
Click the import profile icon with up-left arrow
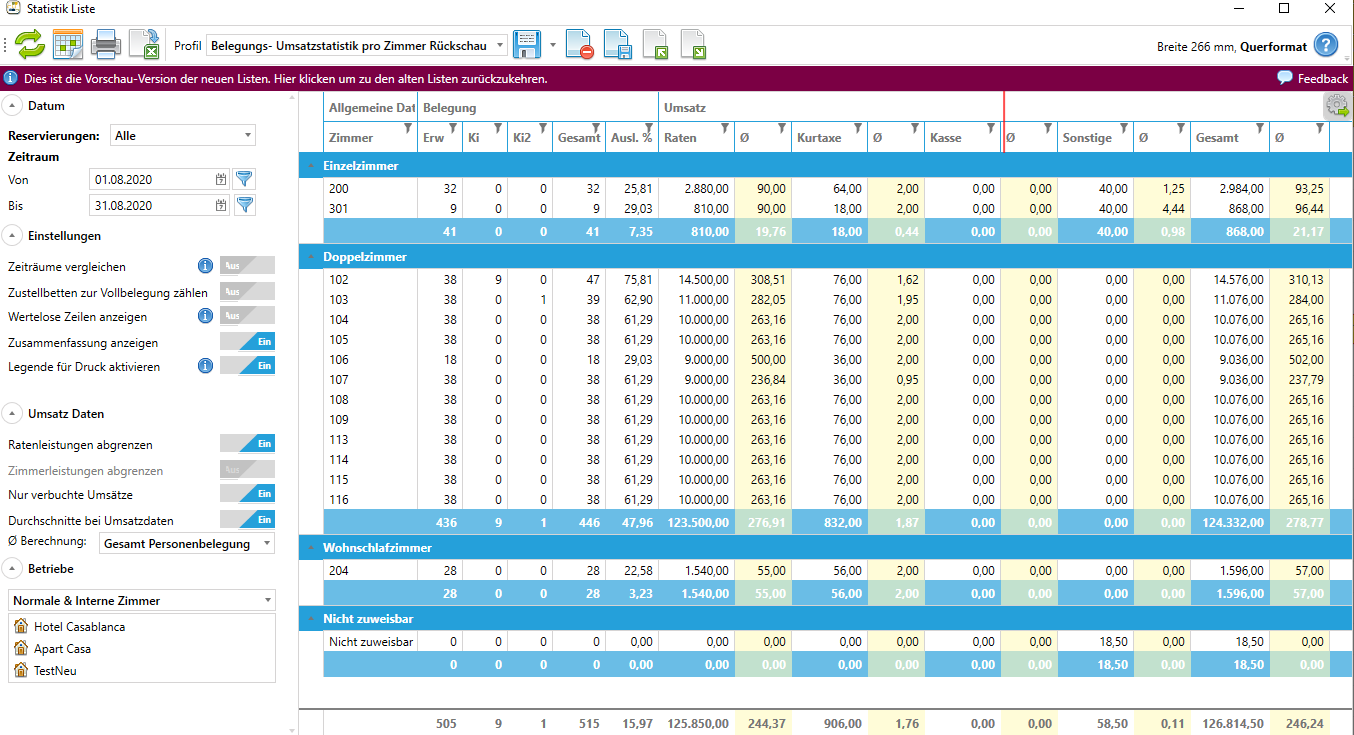click(x=656, y=45)
